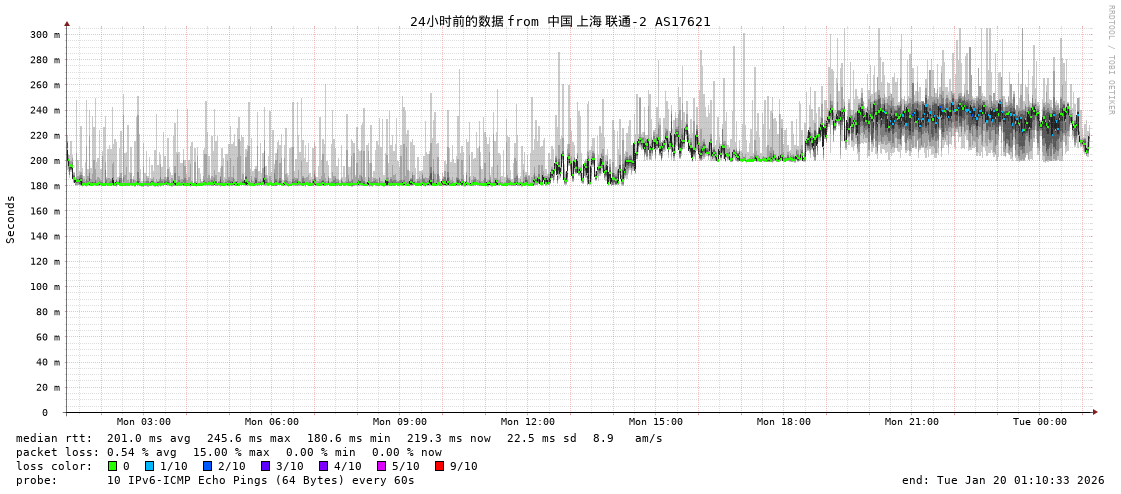
Task: Click the packet loss statistics line
Action: click(x=229, y=452)
